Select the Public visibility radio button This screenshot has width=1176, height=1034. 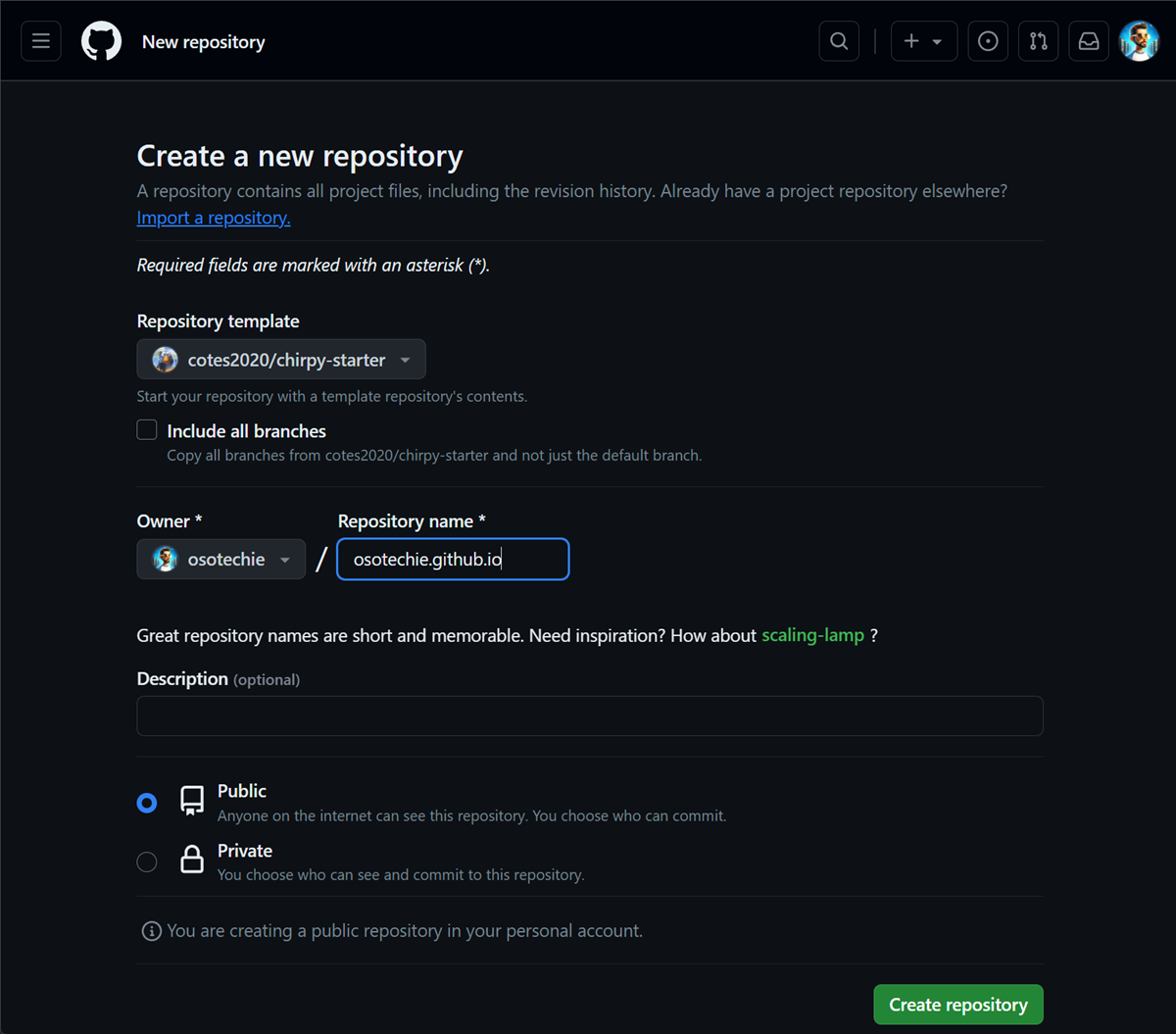(147, 803)
